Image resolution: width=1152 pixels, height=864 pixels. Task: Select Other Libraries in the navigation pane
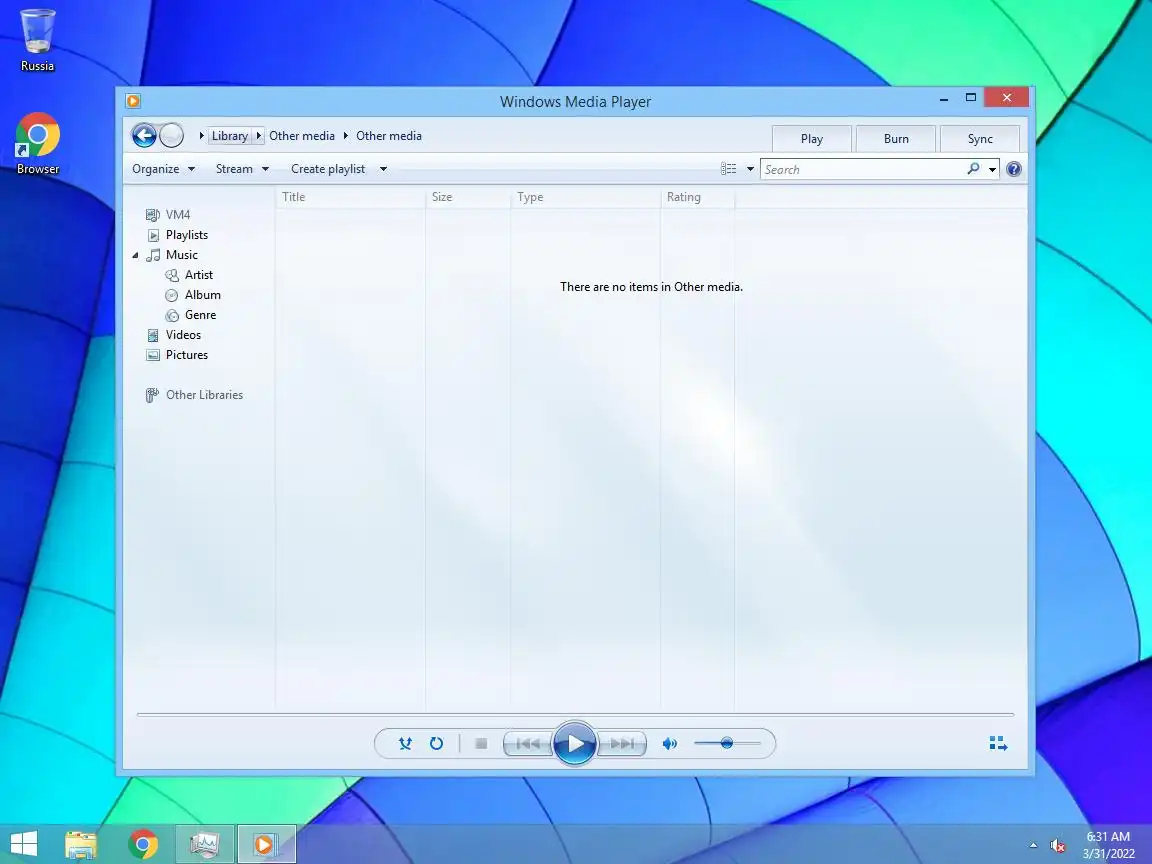[x=204, y=395]
